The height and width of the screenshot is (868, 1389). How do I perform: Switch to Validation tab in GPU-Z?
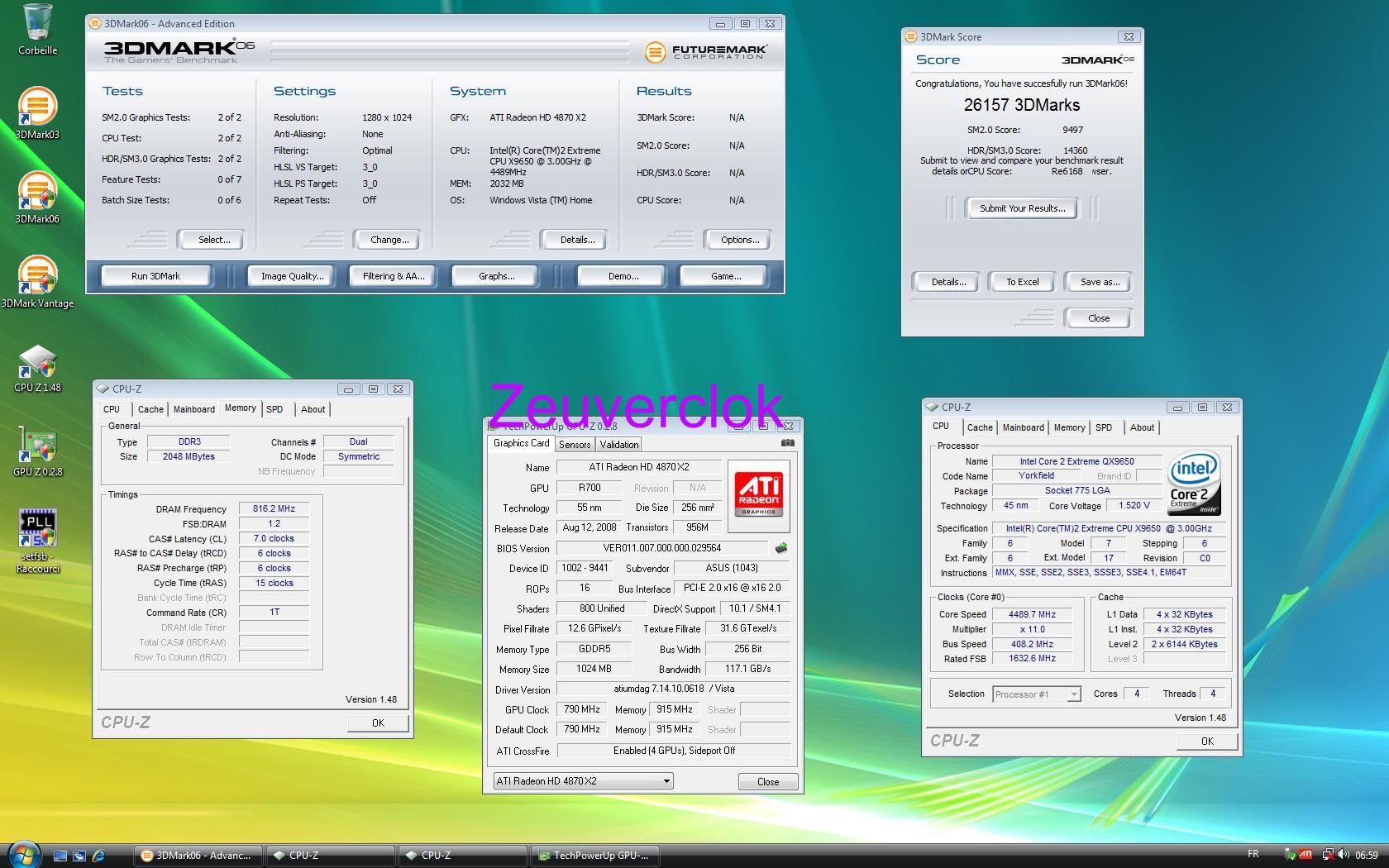click(x=619, y=445)
